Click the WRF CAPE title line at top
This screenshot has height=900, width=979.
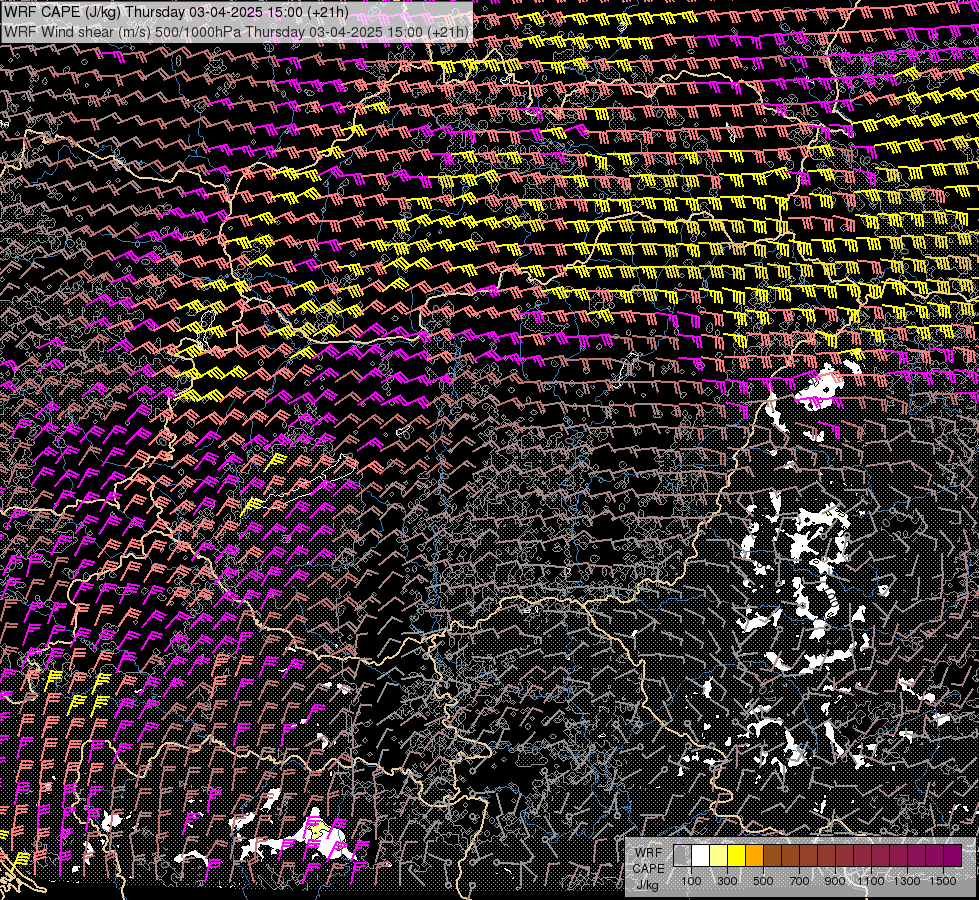tap(177, 12)
